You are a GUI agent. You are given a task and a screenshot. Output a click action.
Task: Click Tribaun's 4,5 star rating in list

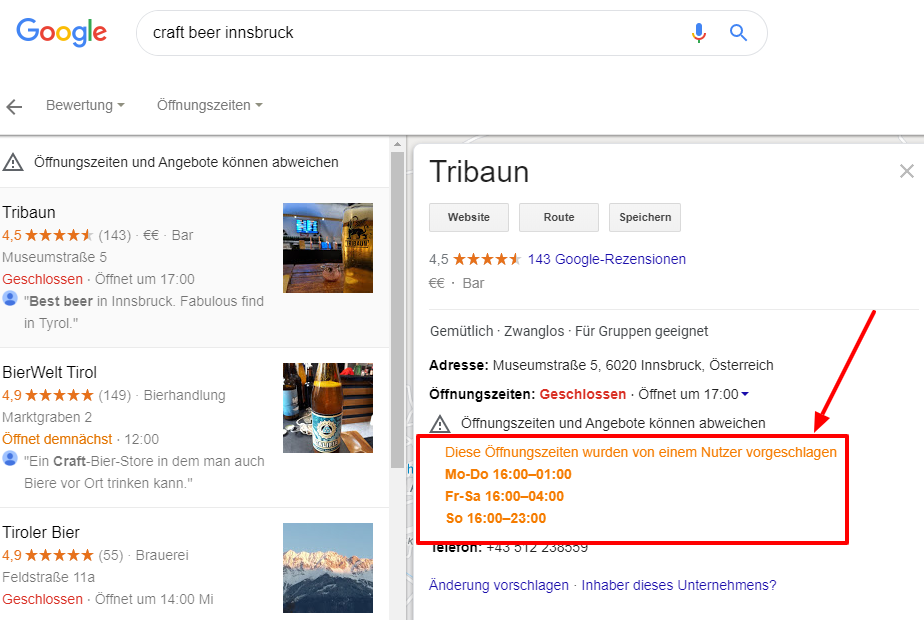(x=47, y=235)
